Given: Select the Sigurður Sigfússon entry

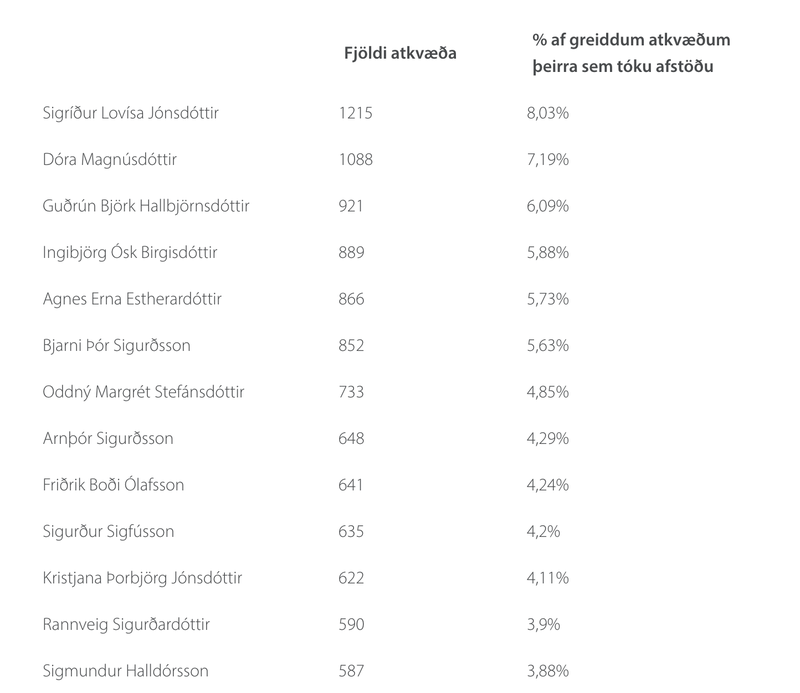Looking at the screenshot, I should tap(109, 532).
